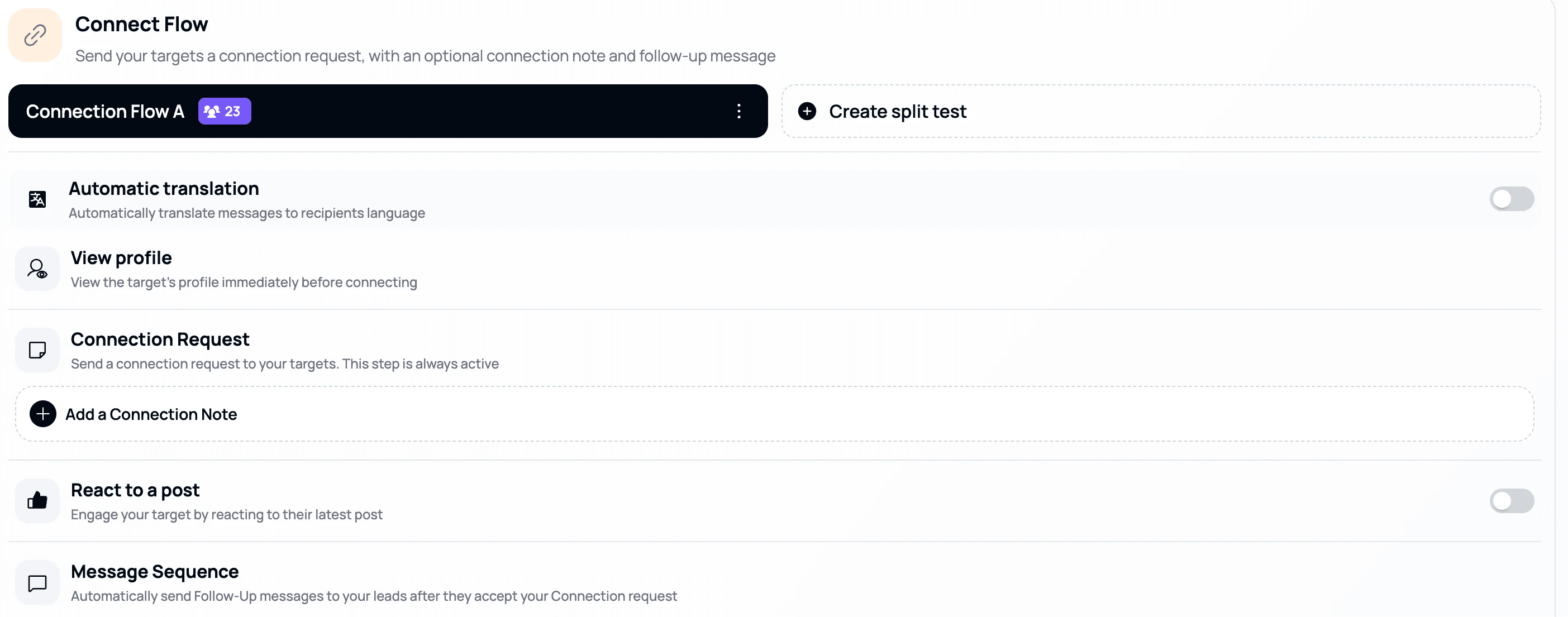Click the Automatic translation language icon
The image size is (1568, 617).
pos(37,199)
